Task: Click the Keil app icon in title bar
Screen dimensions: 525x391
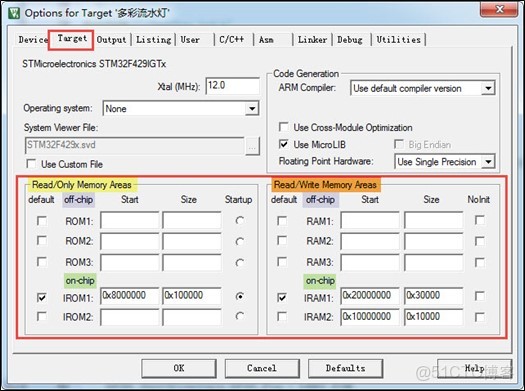Action: (x=14, y=13)
